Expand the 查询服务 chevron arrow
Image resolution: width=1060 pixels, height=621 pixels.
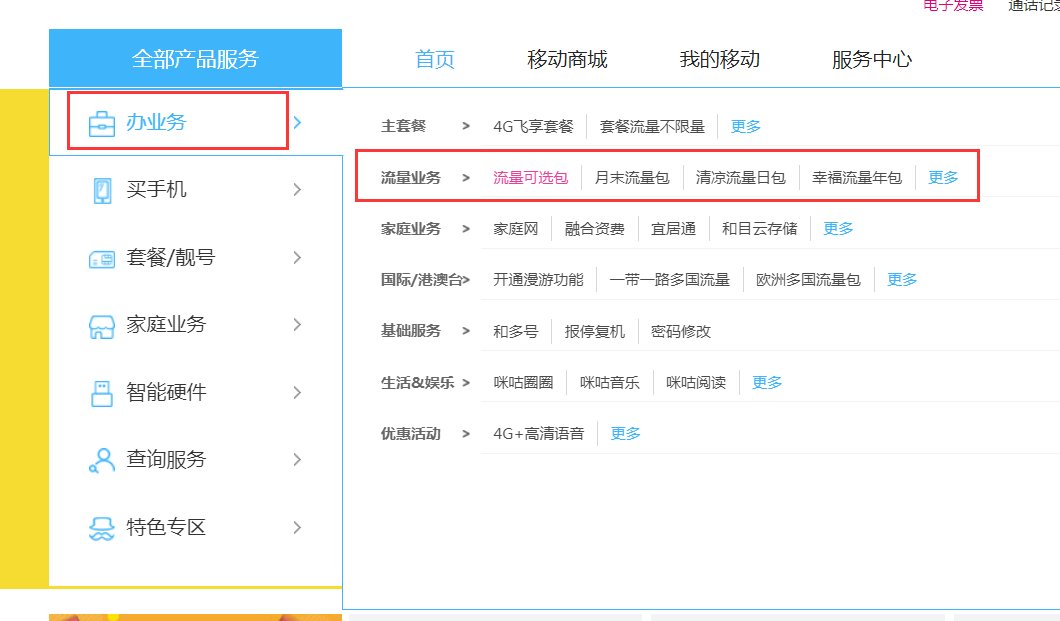click(297, 459)
